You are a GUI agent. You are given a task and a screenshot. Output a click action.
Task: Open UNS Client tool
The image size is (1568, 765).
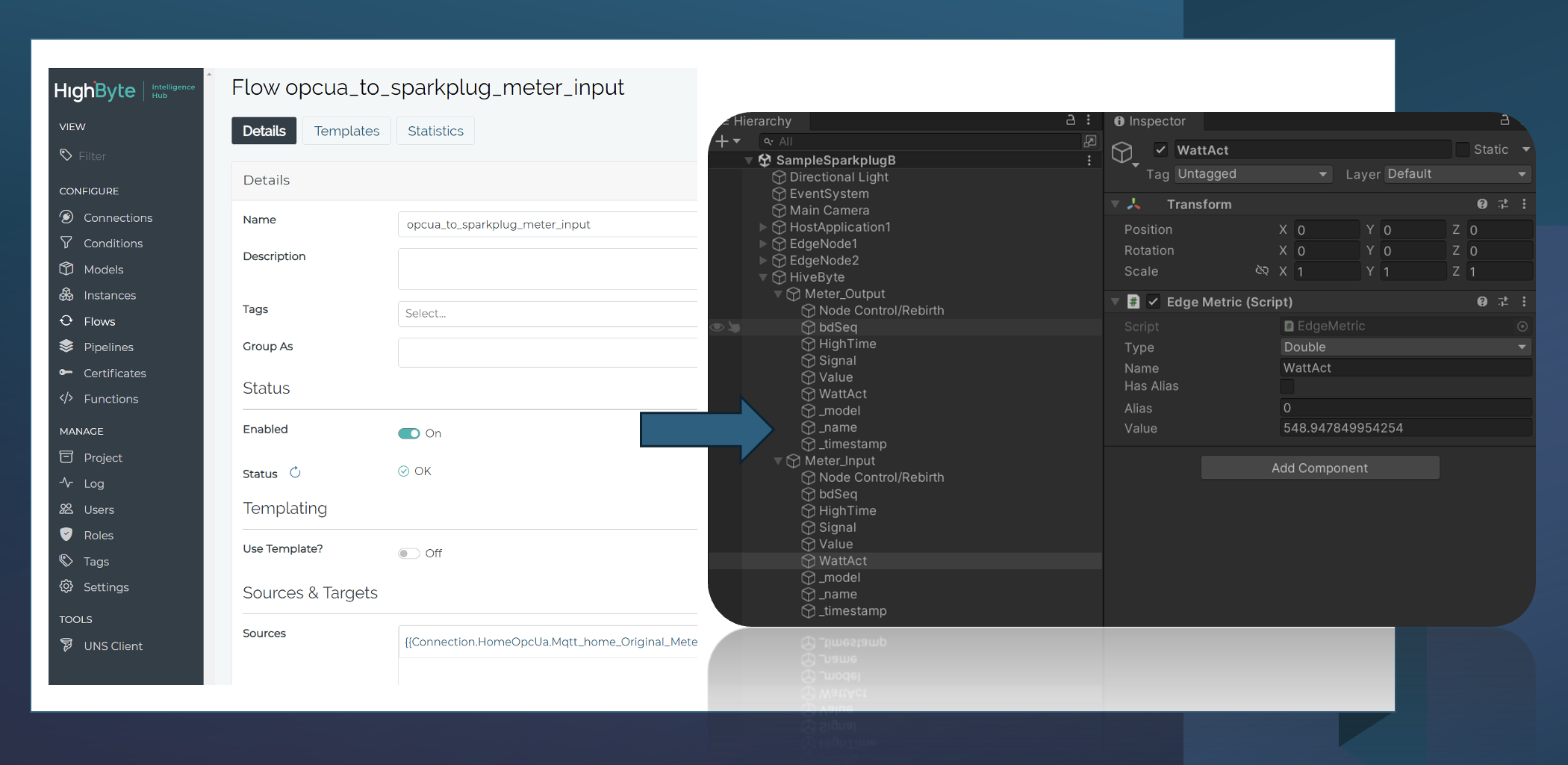click(x=101, y=645)
